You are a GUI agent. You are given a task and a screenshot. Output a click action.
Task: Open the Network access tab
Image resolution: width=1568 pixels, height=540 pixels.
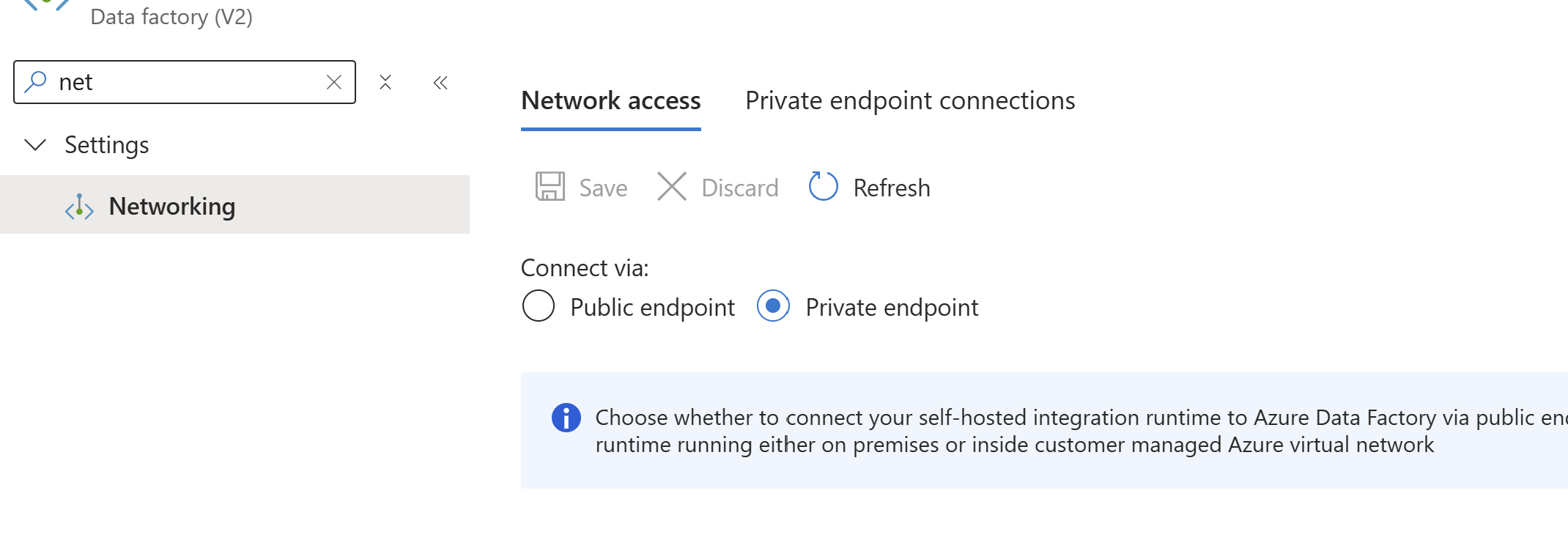pos(611,100)
